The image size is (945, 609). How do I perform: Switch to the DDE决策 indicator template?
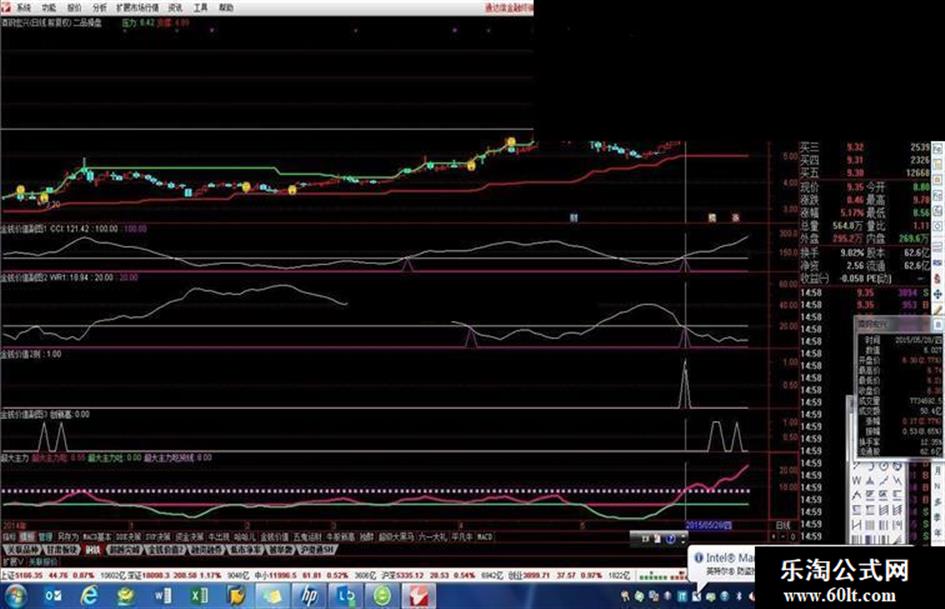(x=128, y=537)
